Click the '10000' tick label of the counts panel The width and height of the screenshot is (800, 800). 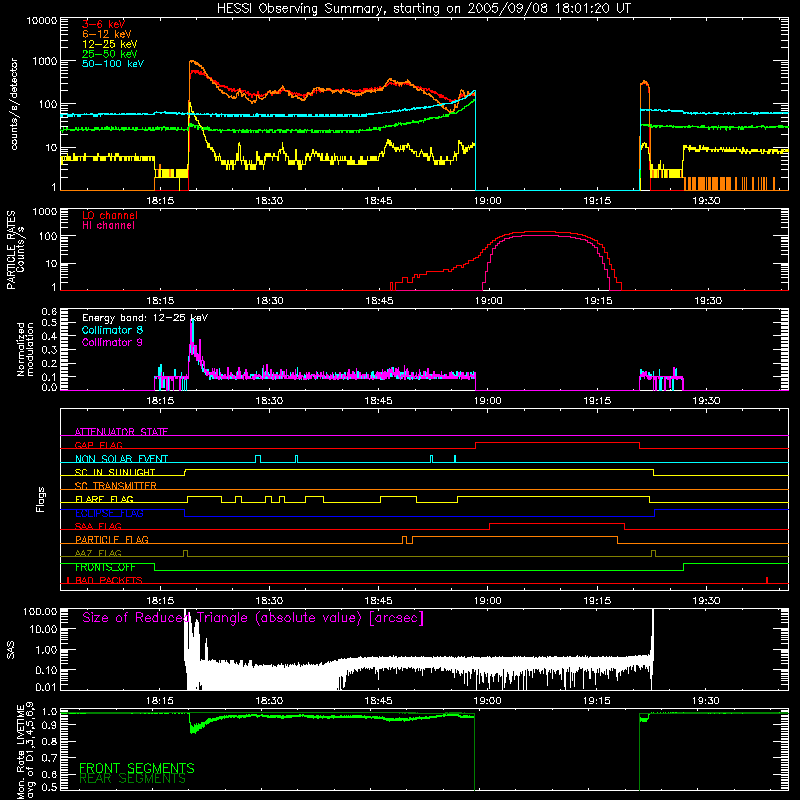(x=42, y=21)
